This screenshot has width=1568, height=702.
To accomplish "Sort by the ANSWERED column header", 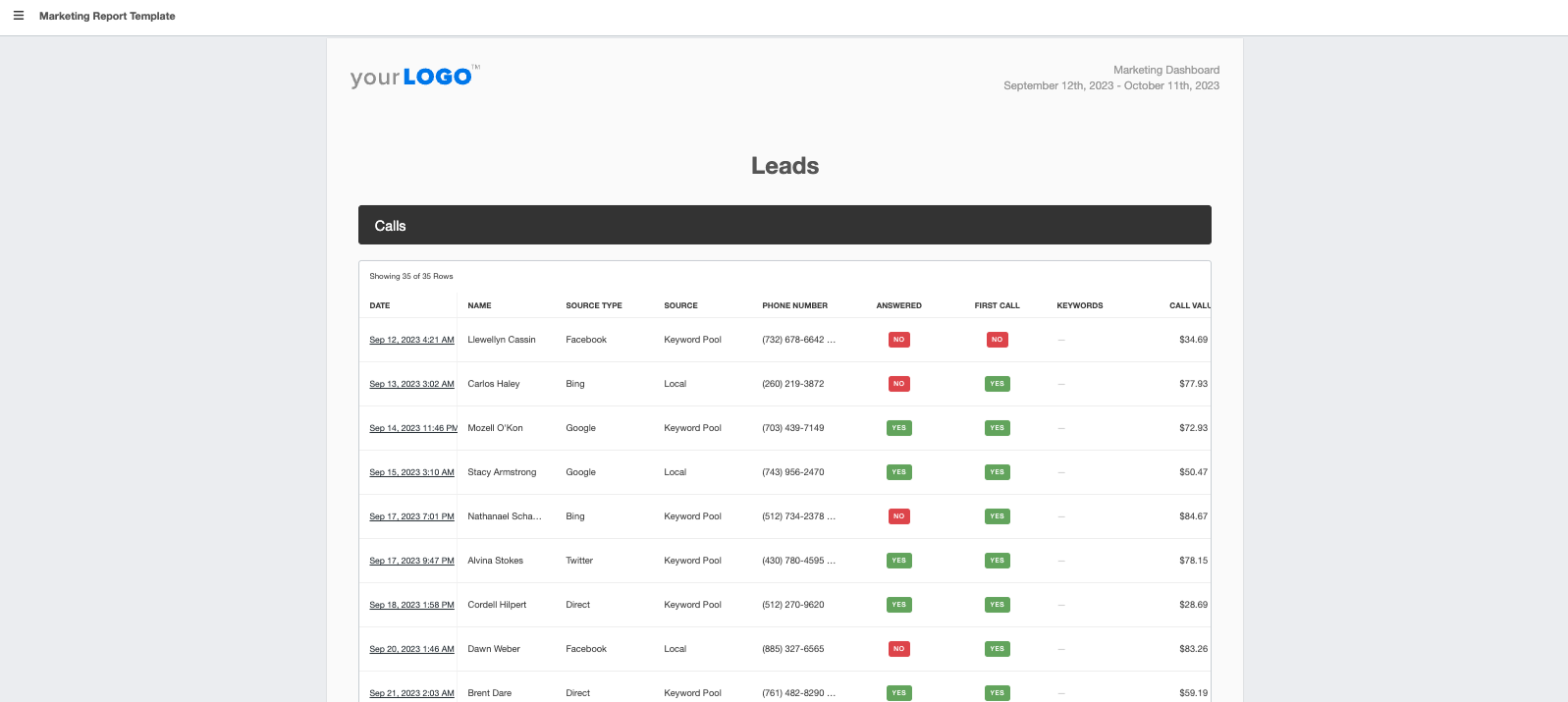I will click(898, 305).
